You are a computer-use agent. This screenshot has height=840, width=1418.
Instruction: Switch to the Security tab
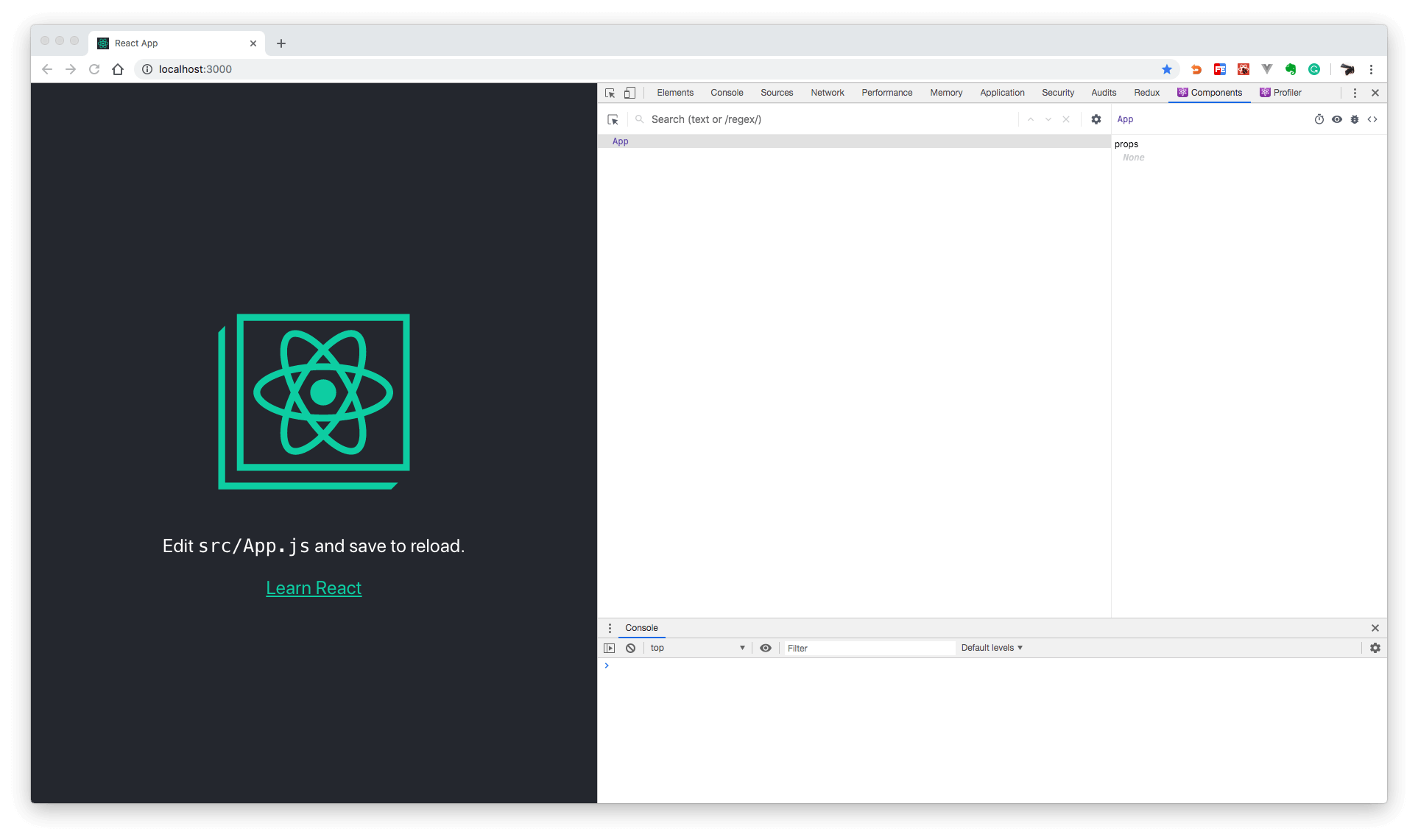(x=1058, y=93)
